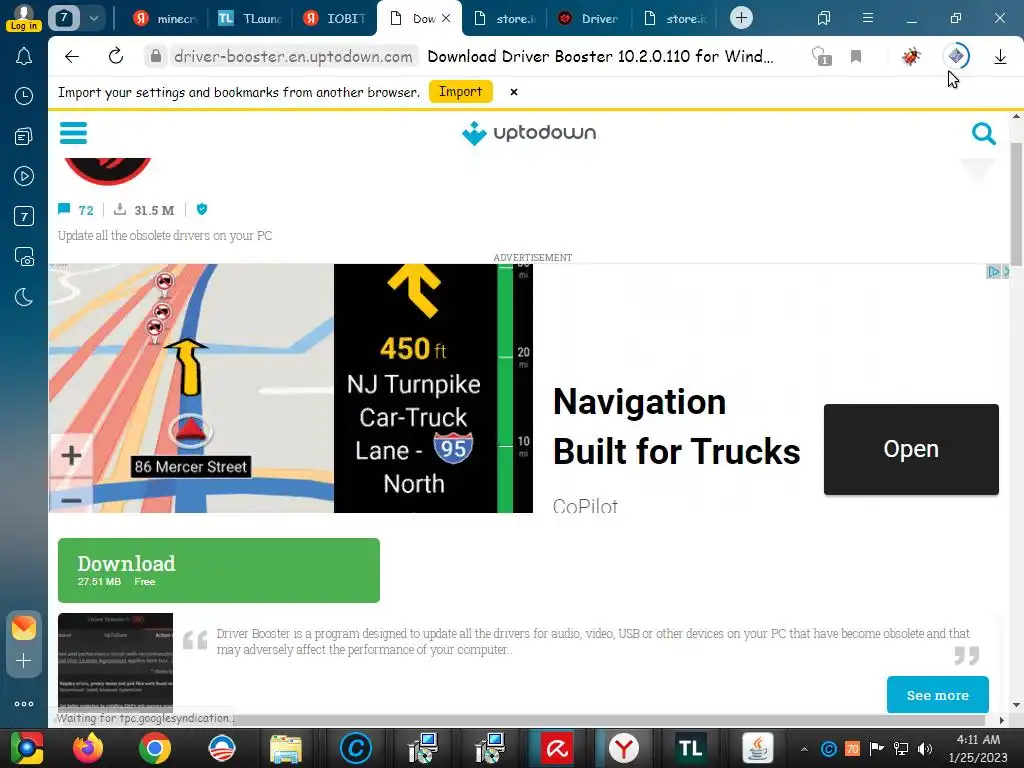
Task: Open the Yandex browser taskbar icon
Action: [624, 748]
